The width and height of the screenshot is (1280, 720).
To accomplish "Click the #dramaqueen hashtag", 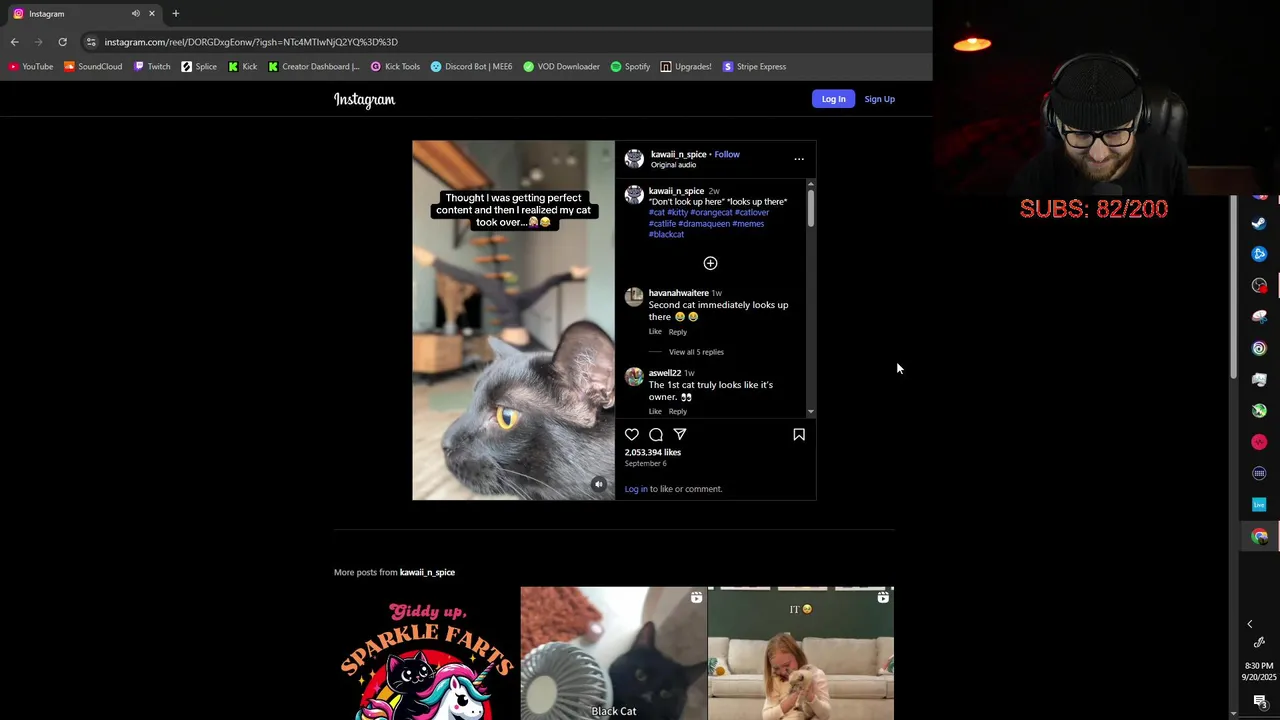I will coord(704,224).
